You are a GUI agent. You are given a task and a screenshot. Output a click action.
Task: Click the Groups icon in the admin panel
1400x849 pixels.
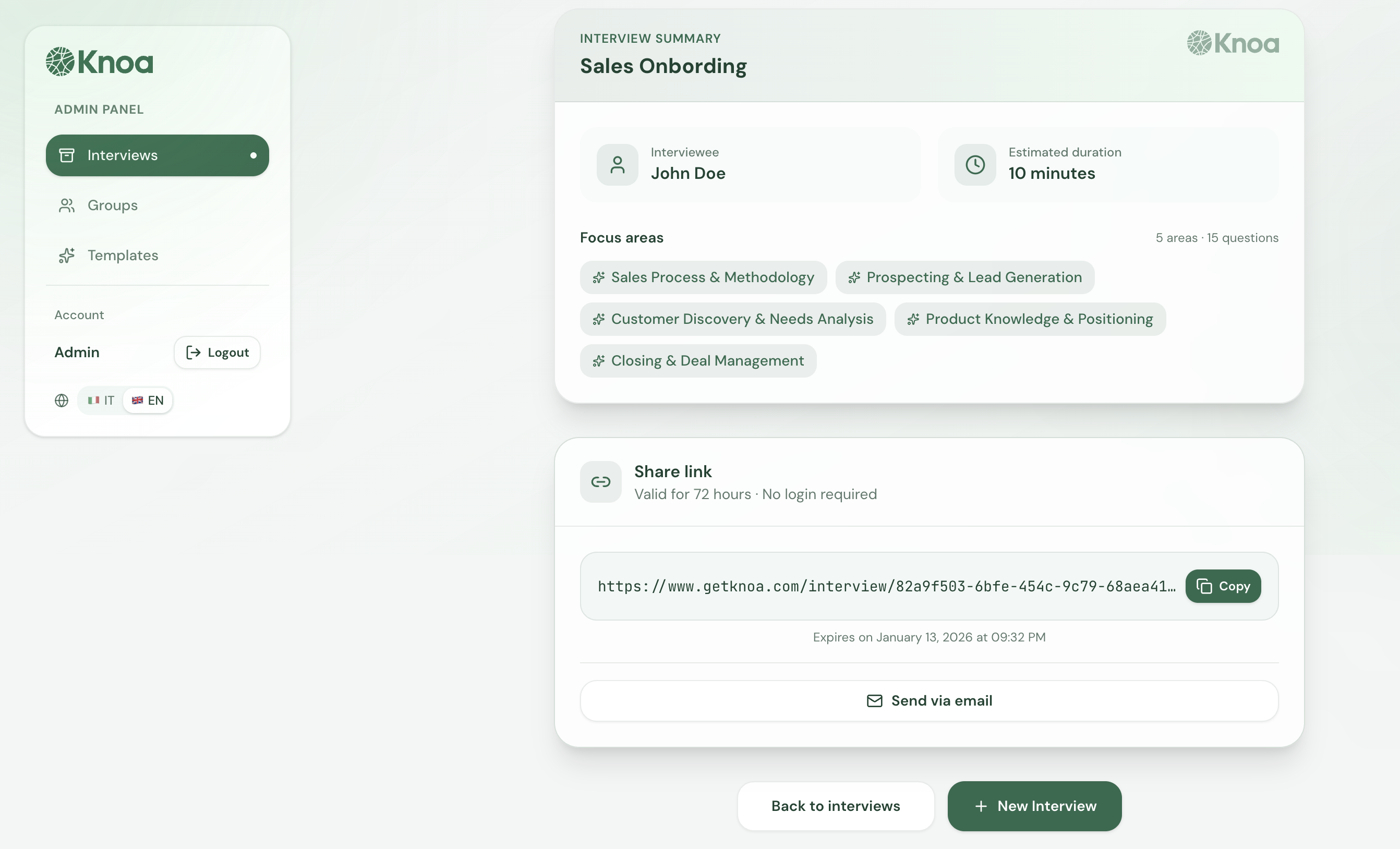pyautogui.click(x=68, y=205)
